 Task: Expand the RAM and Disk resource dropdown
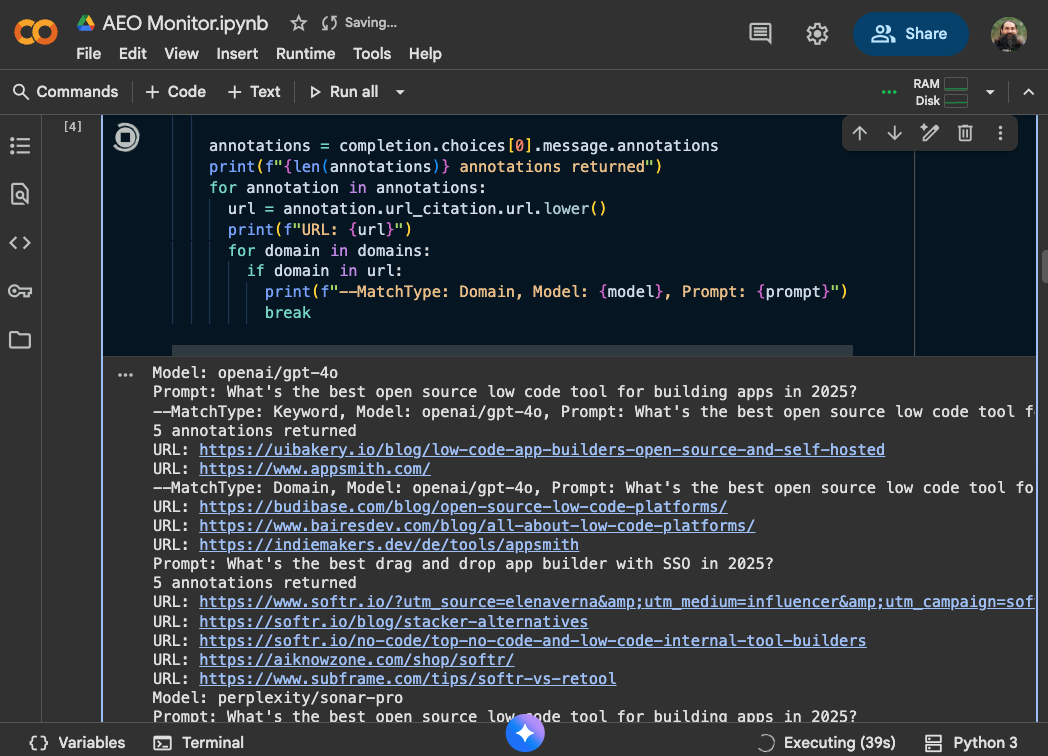click(x=989, y=91)
